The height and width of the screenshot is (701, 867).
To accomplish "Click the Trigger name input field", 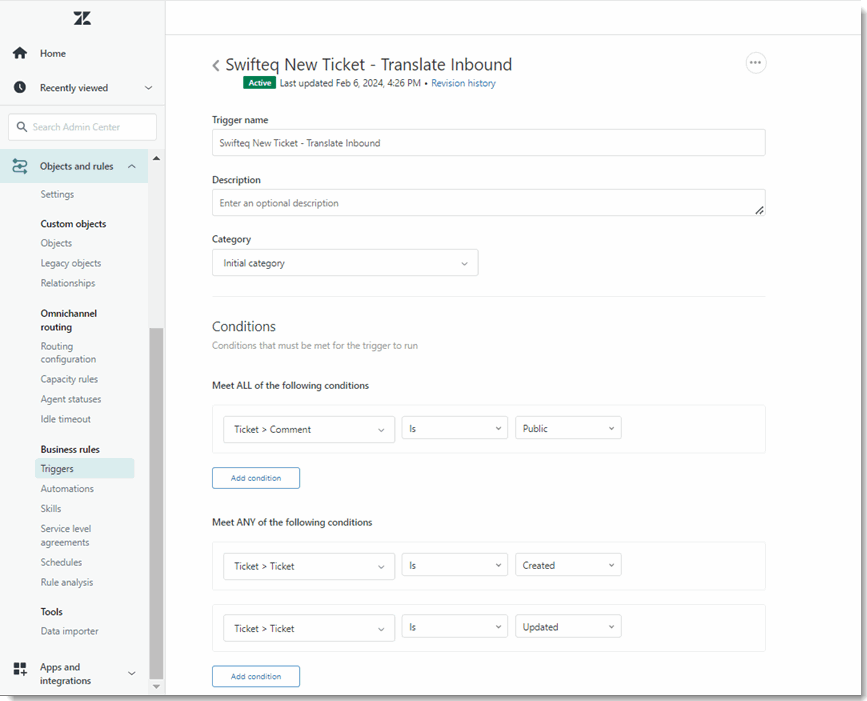I will point(489,143).
